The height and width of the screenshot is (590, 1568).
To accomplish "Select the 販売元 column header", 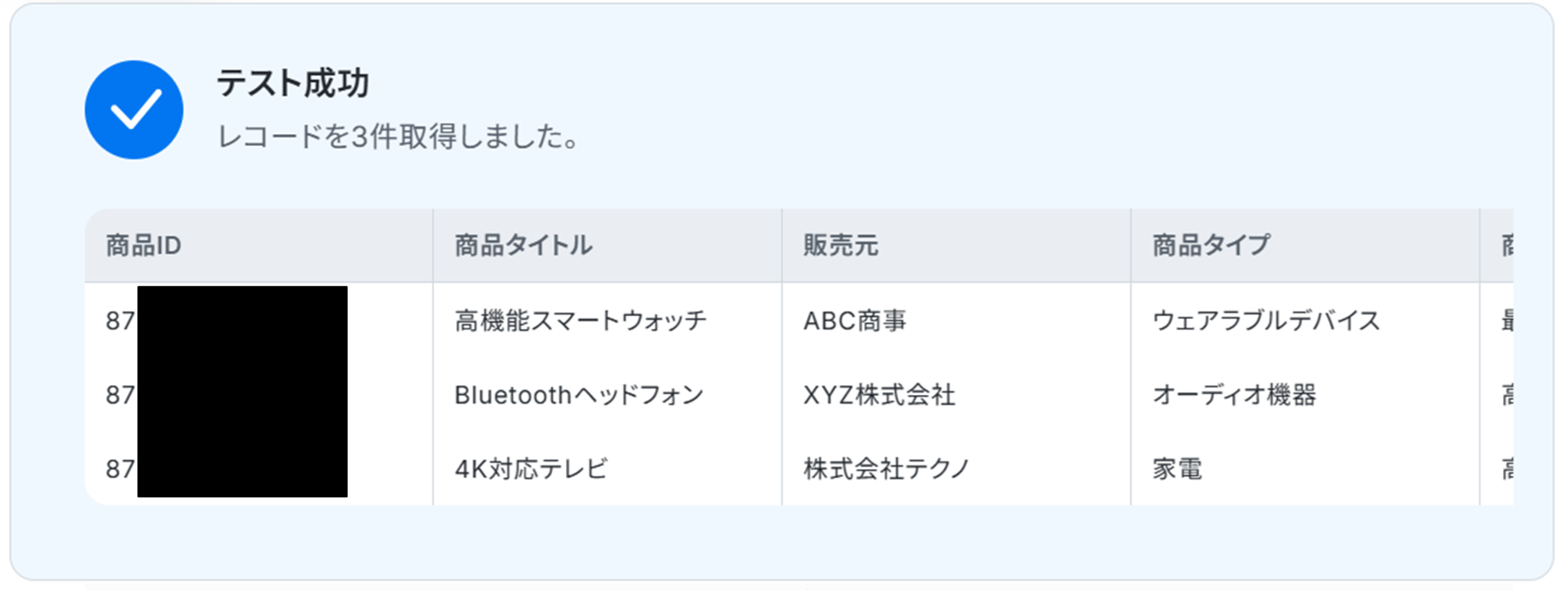I will pyautogui.click(x=841, y=246).
